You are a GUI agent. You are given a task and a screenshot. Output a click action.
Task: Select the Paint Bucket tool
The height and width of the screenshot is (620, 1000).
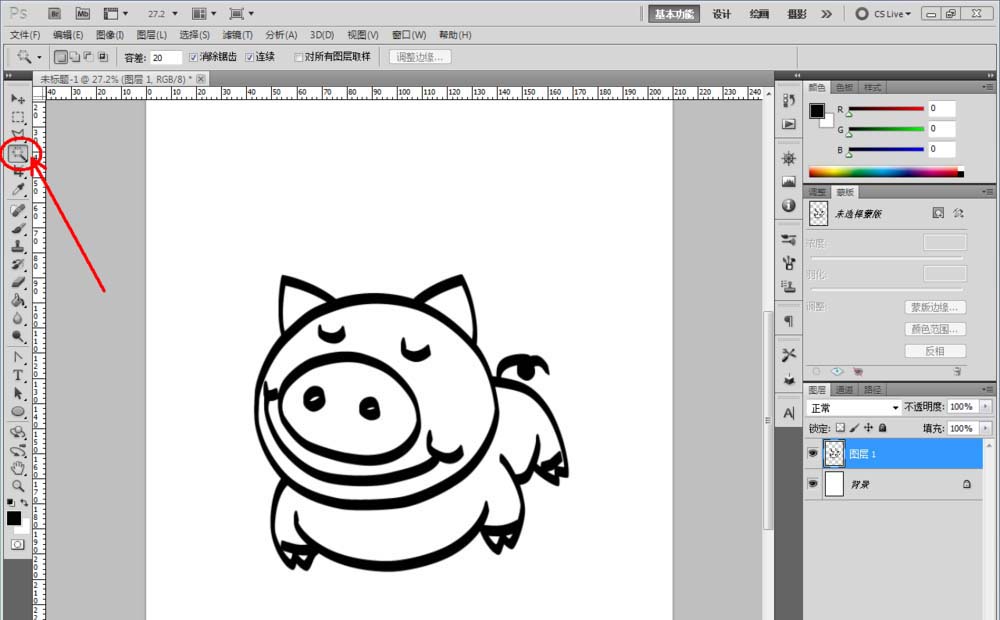pos(18,300)
